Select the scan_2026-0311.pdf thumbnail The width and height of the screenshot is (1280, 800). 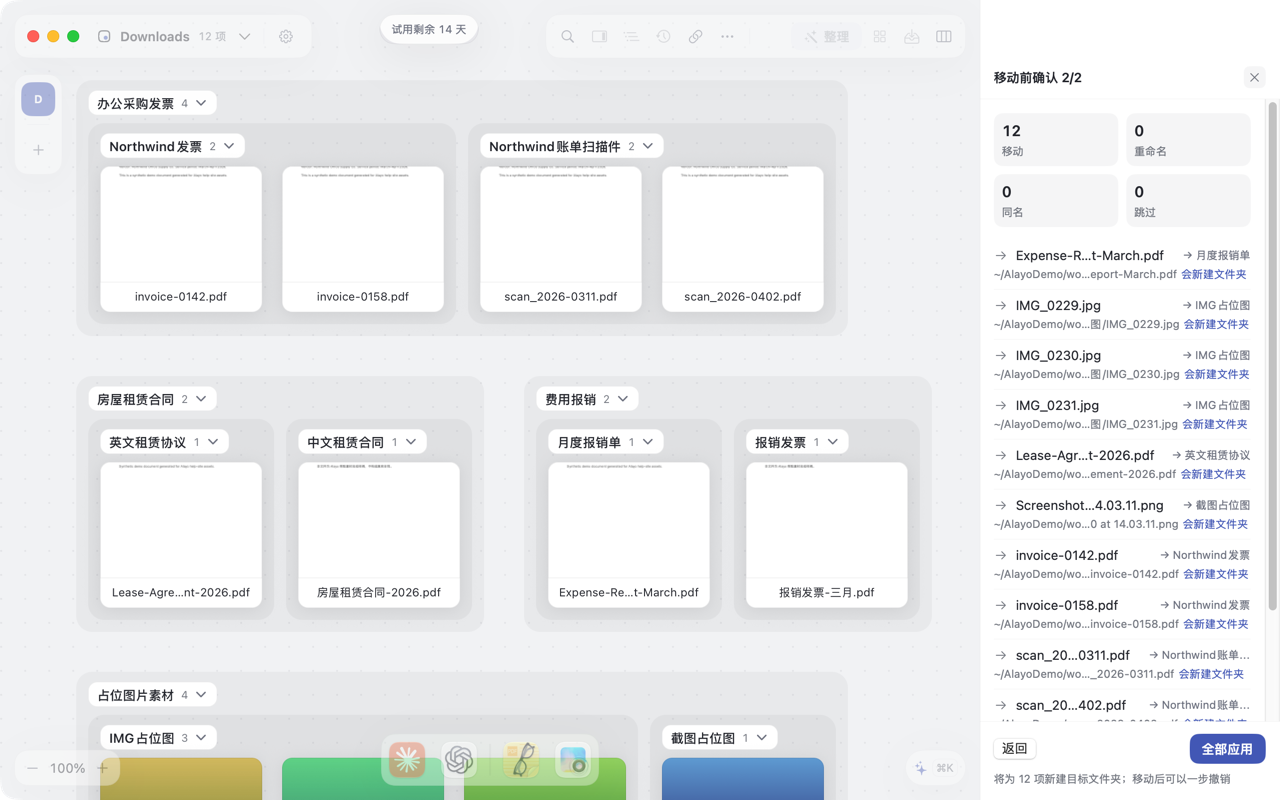point(561,239)
